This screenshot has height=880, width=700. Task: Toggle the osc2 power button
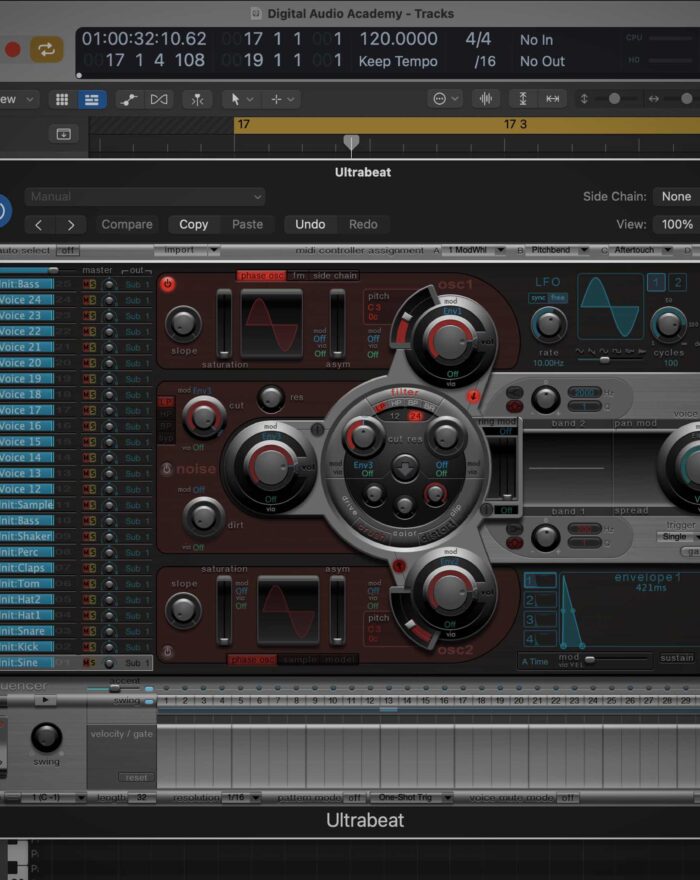click(x=167, y=652)
